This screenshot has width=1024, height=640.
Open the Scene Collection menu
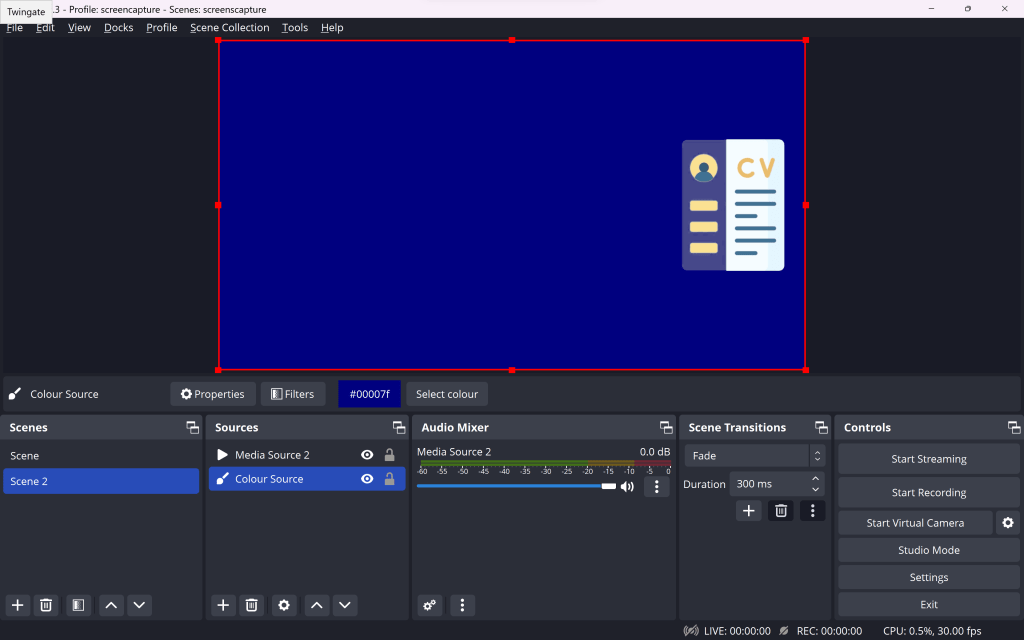point(229,27)
